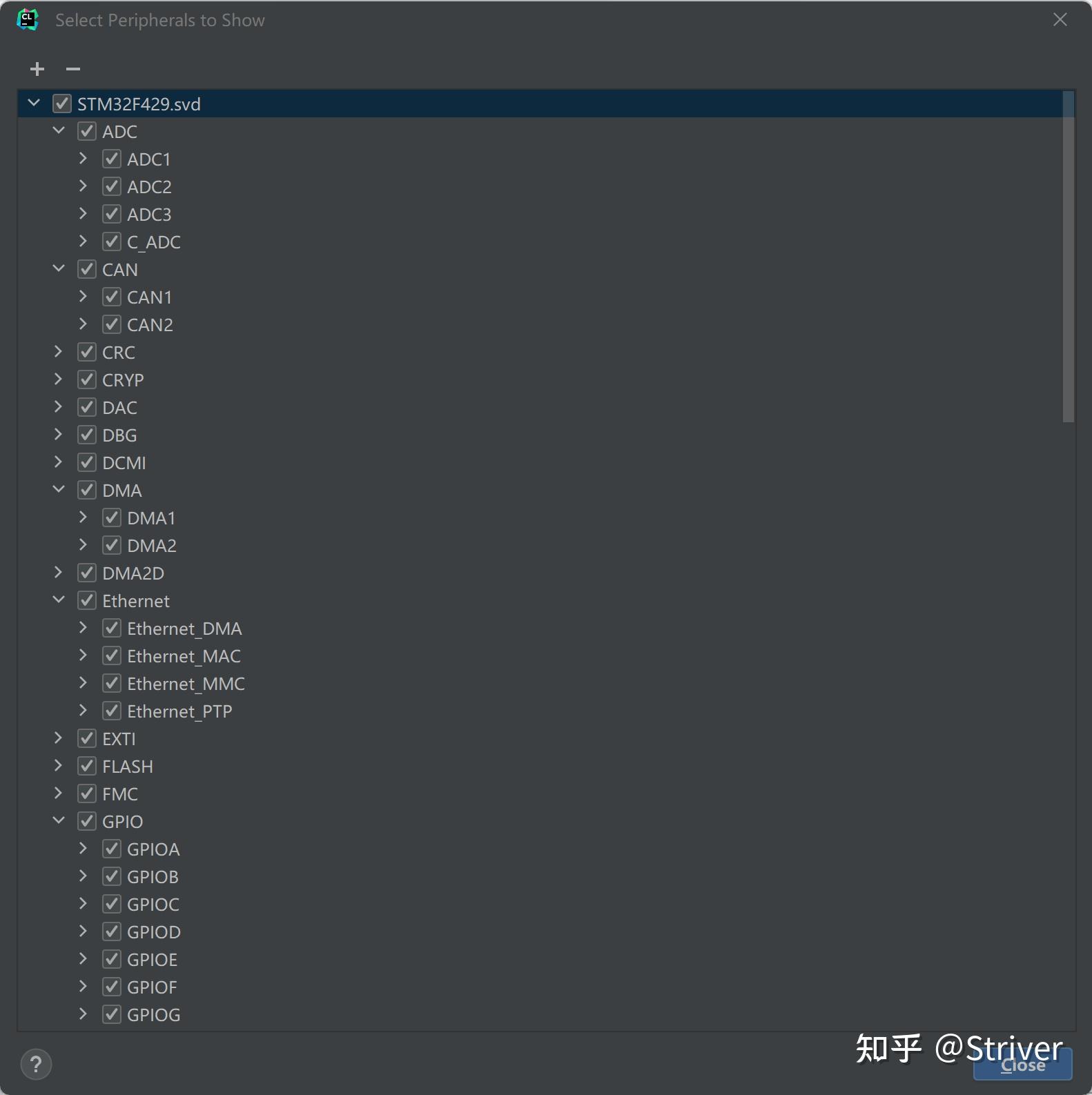
Task: Expand the CRYP node arrow
Action: (x=58, y=379)
